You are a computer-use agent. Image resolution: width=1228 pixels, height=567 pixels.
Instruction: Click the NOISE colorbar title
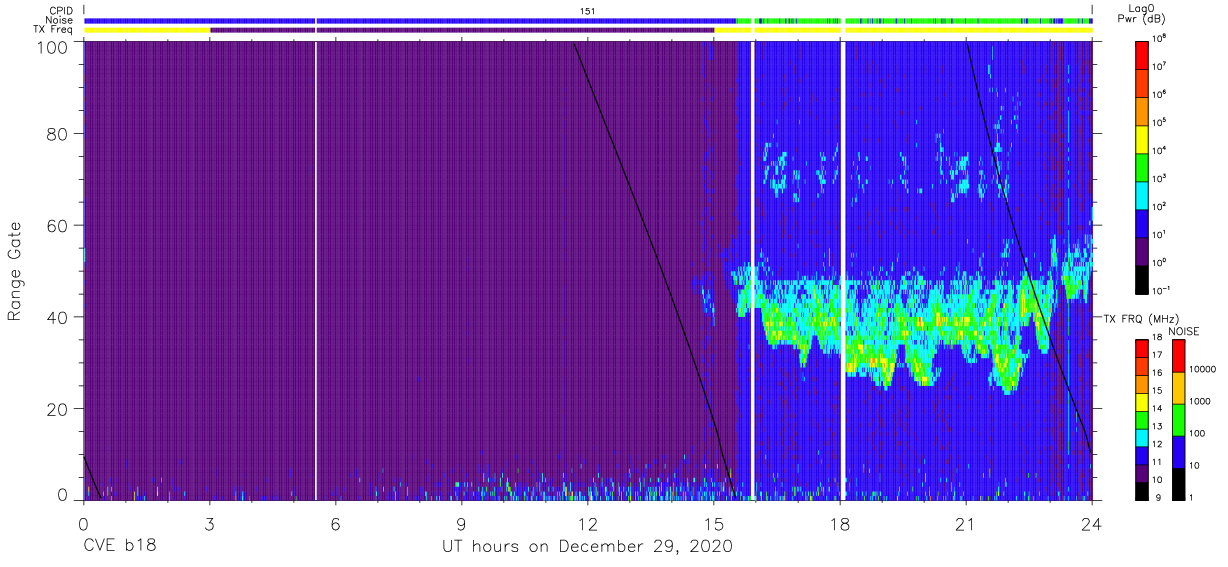pyautogui.click(x=1184, y=330)
